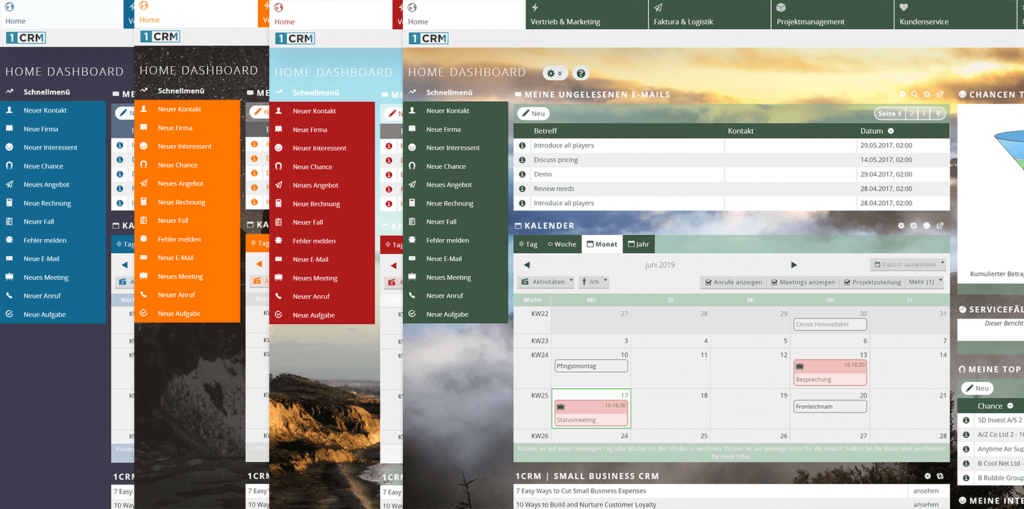Click info icon beside Demo email
This screenshot has height=509, width=1024.
pos(522,174)
